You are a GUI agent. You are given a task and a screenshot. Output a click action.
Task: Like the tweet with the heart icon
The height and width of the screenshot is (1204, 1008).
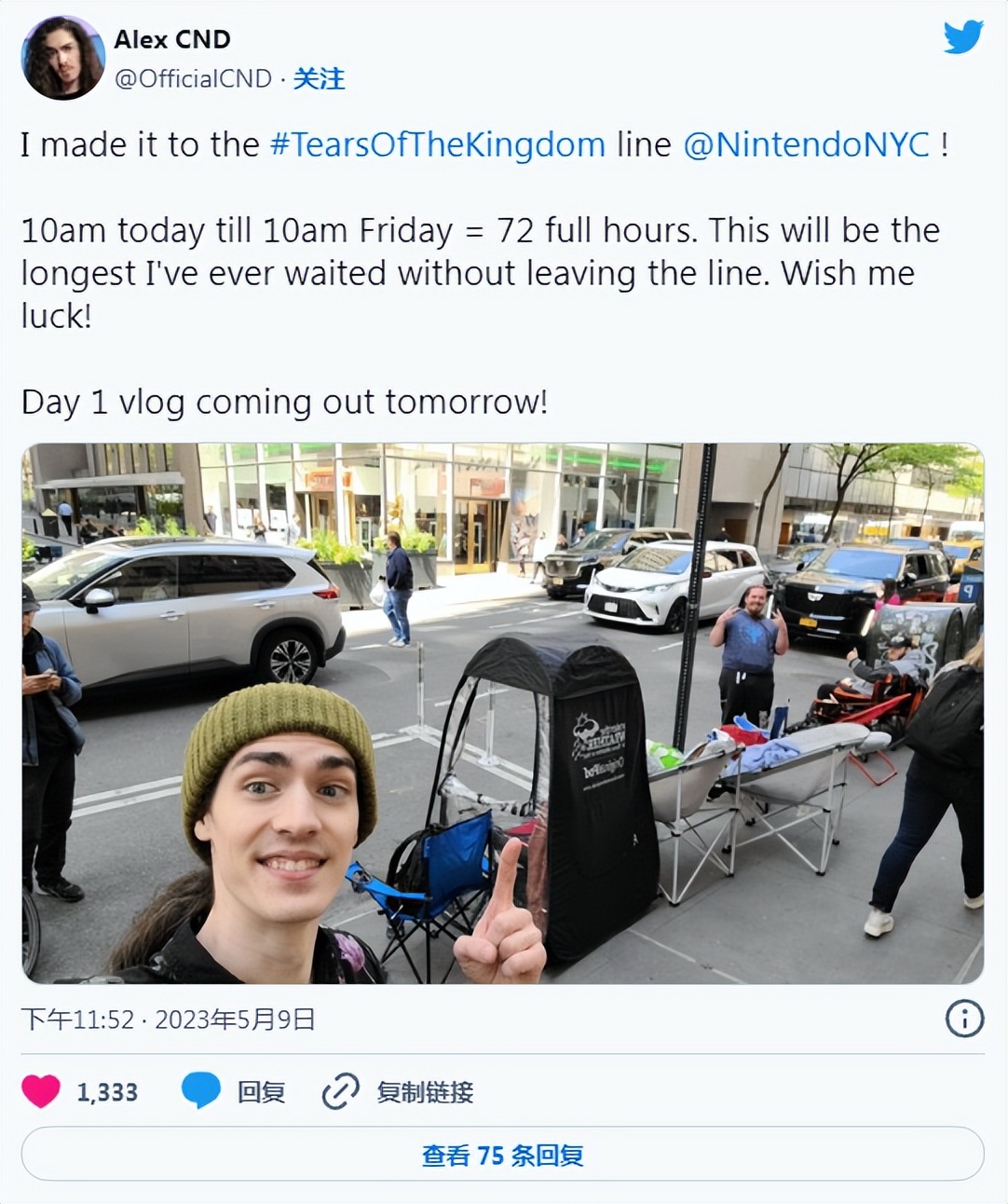41,1091
